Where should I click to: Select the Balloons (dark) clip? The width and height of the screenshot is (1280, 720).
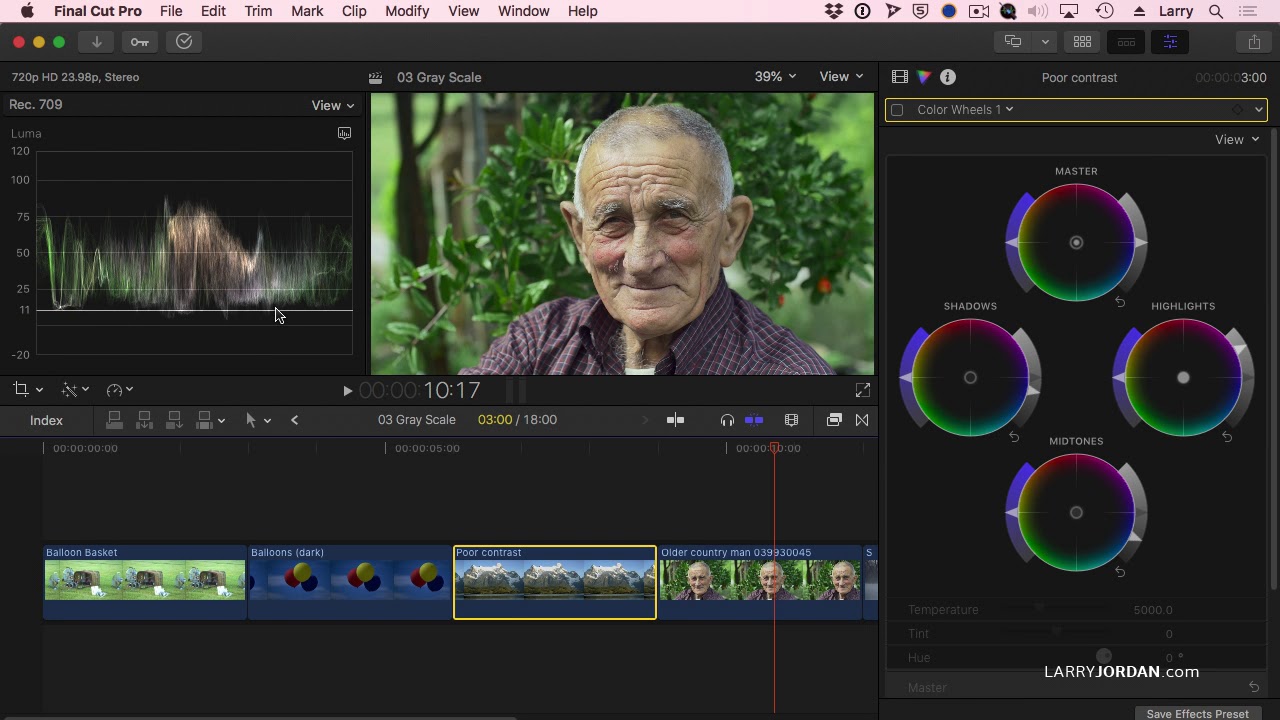coord(349,582)
